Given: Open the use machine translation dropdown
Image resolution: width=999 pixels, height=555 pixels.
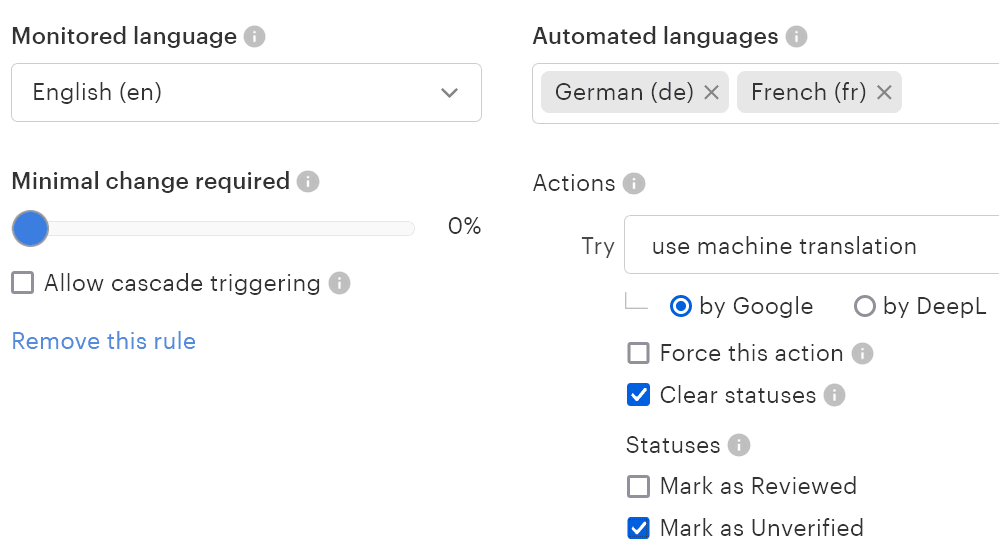Looking at the screenshot, I should 810,246.
